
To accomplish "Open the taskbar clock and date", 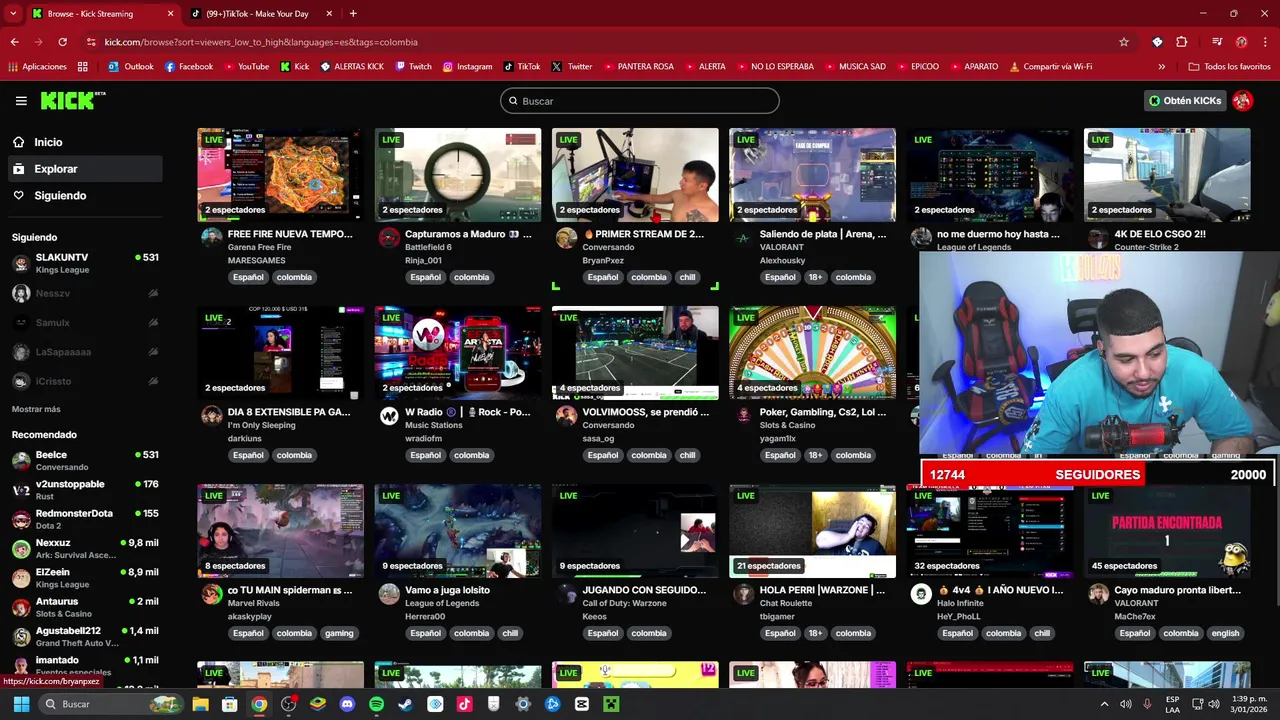I will point(1247,704).
